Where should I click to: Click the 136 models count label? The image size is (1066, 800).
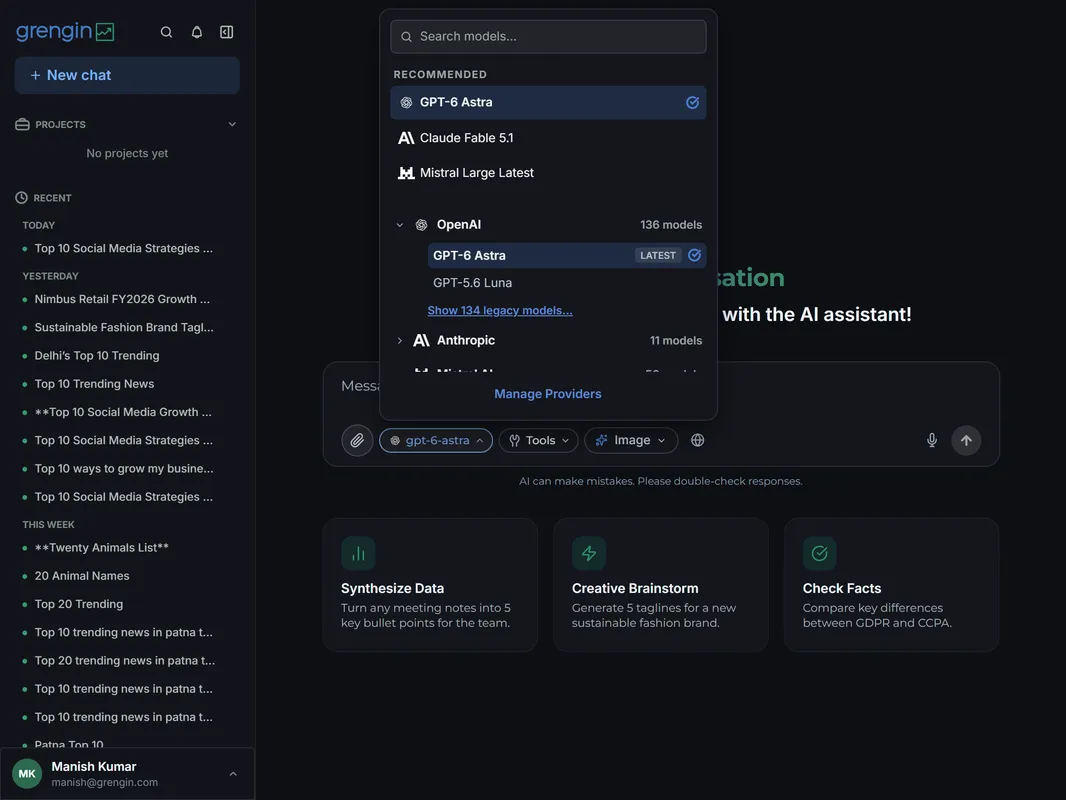tap(671, 225)
